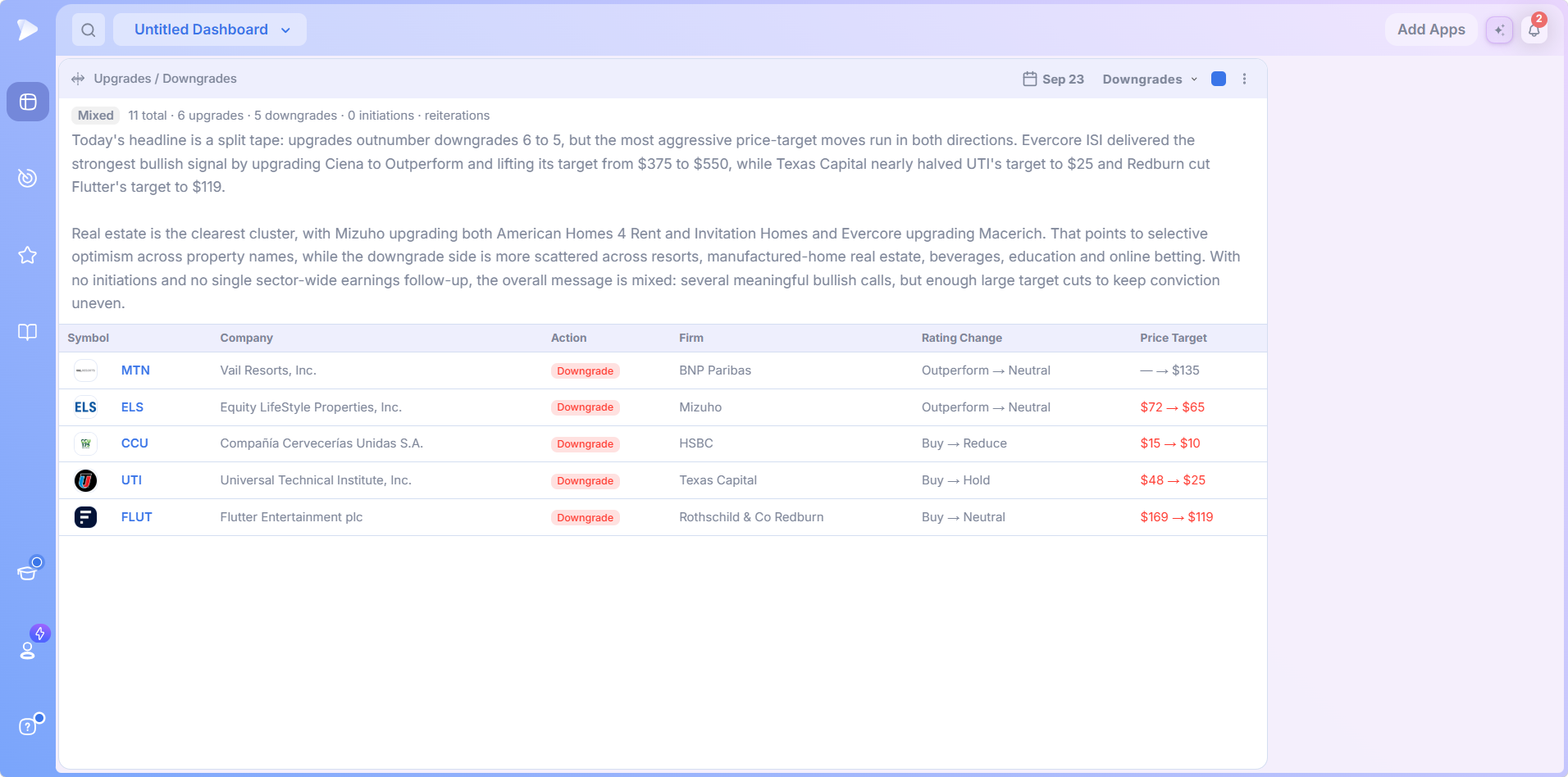Open the dashboard view sidebar icon
Viewport: 1568px width, 777px height.
pyautogui.click(x=28, y=102)
